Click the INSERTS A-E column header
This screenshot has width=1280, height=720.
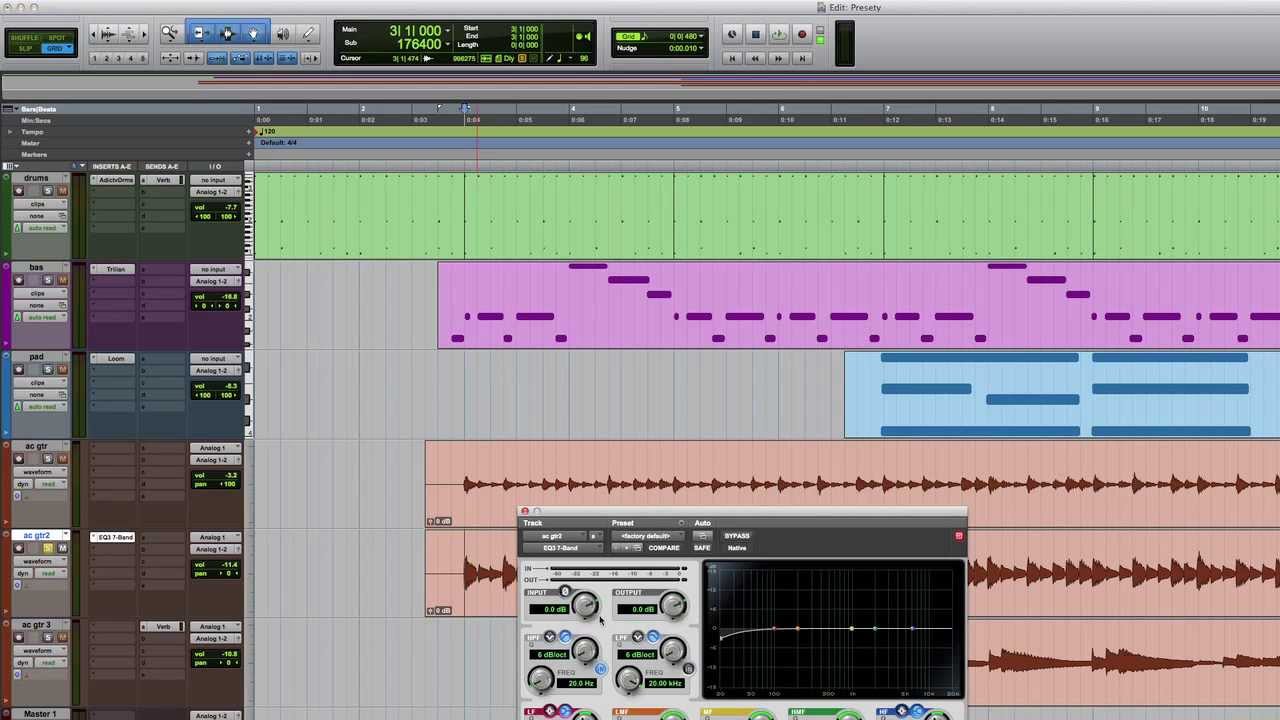pyautogui.click(x=112, y=166)
